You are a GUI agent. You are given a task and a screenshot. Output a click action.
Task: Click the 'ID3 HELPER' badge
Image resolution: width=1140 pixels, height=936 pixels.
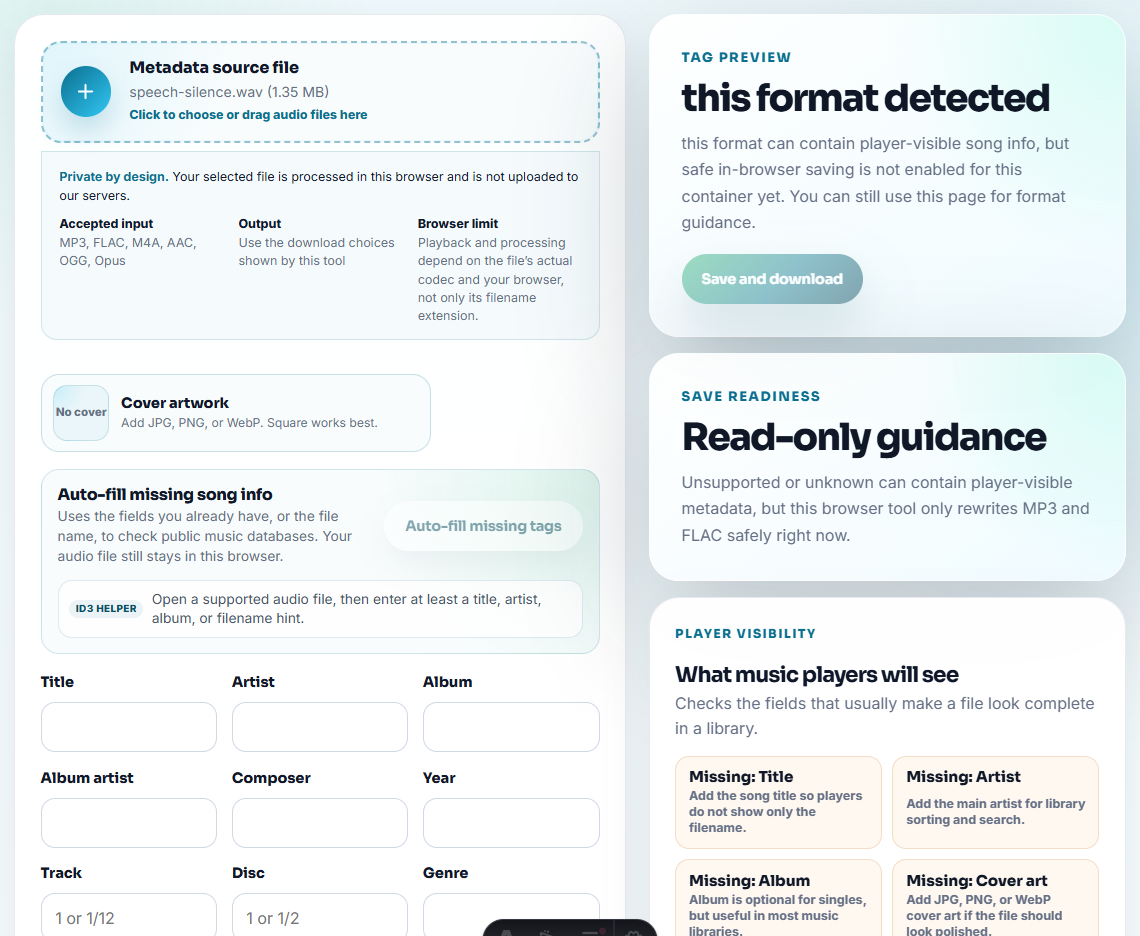coord(106,609)
